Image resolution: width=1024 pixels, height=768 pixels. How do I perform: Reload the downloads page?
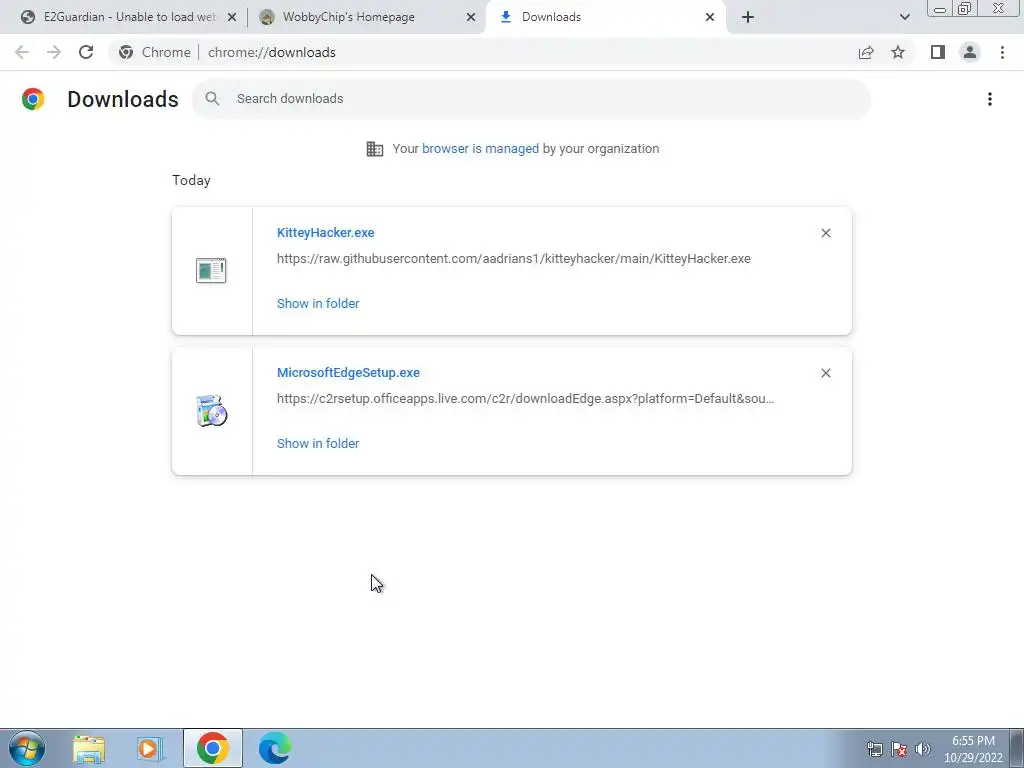tap(86, 52)
